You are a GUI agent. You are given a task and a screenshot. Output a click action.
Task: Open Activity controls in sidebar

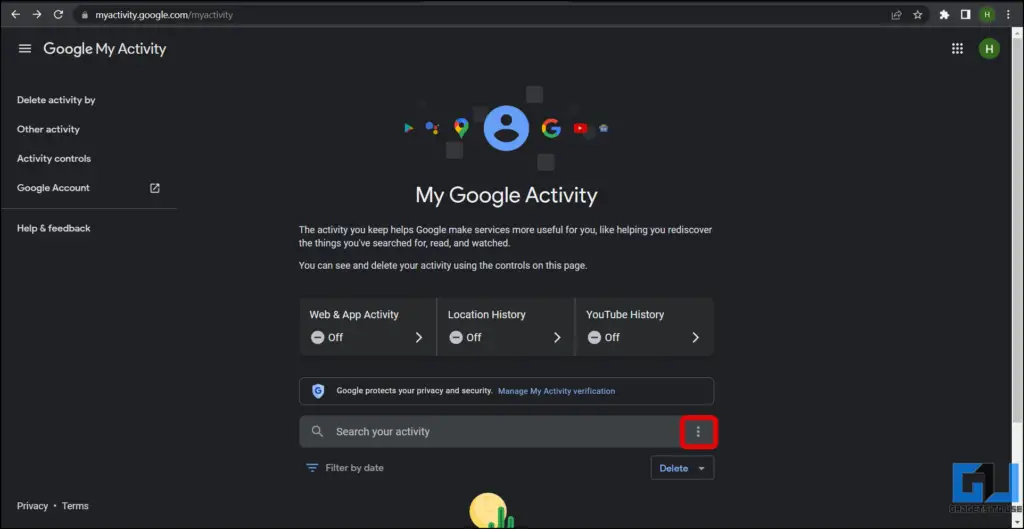[x=54, y=159]
